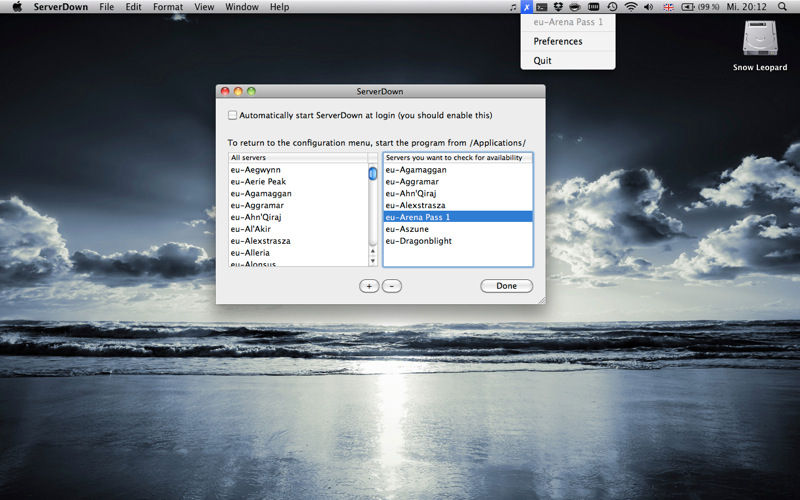The image size is (800, 500).
Task: Click the volume speaker icon
Action: [648, 7]
